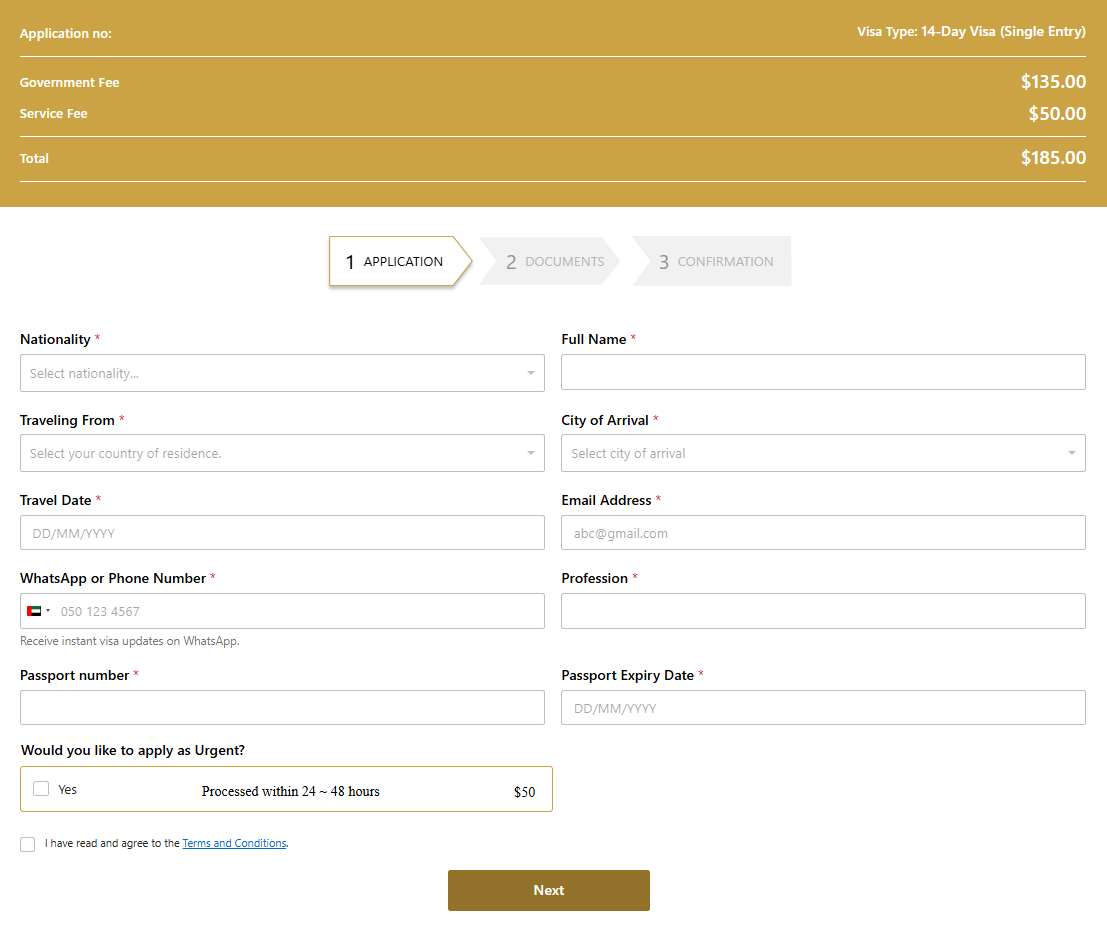This screenshot has width=1107, height=938.
Task: Click the Nationality dropdown arrow icon
Action: pos(530,373)
